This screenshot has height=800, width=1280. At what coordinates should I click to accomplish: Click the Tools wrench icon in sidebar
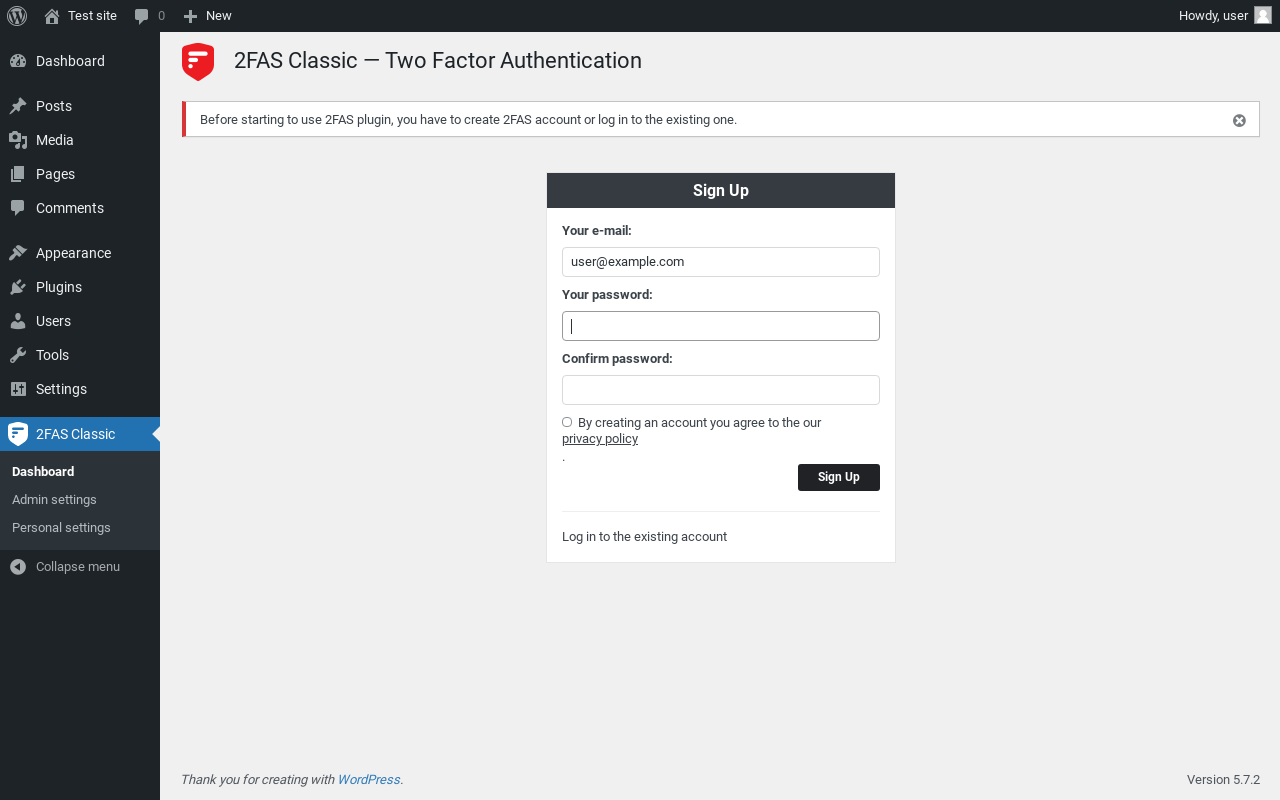pyautogui.click(x=18, y=355)
